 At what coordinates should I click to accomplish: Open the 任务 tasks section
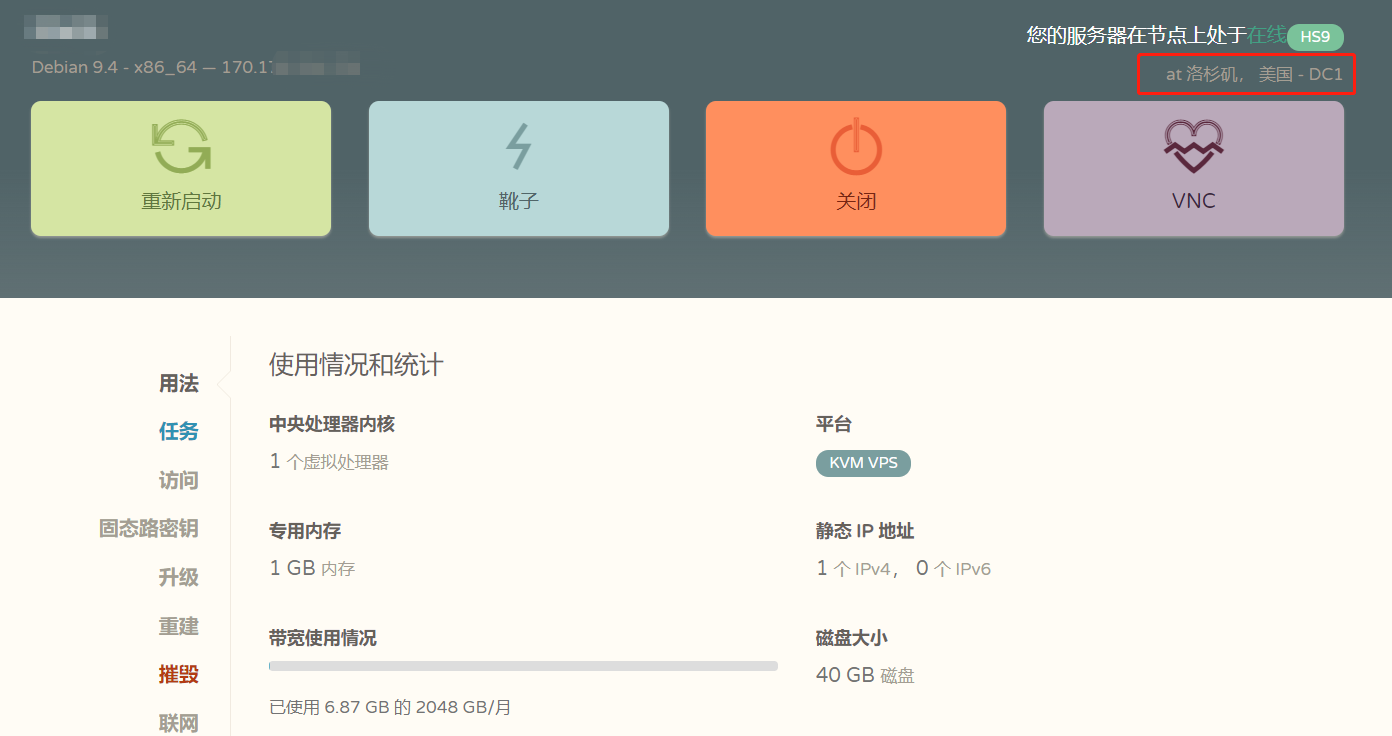coord(178,431)
